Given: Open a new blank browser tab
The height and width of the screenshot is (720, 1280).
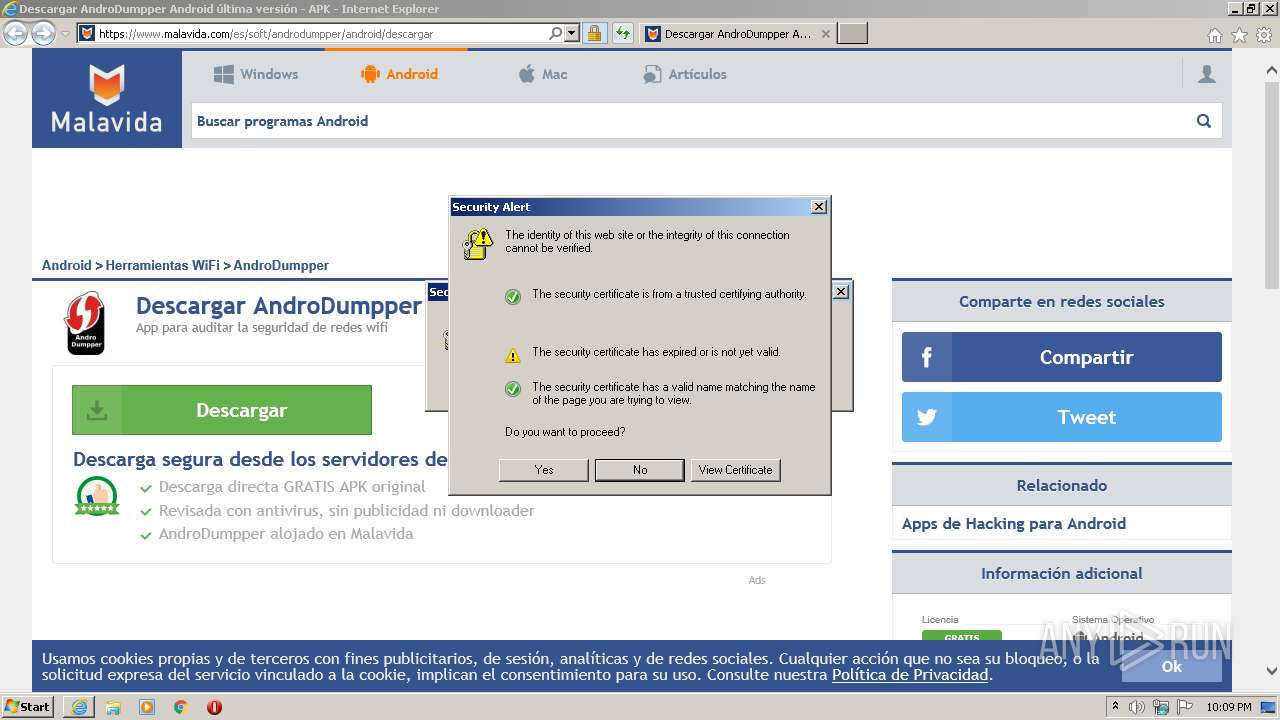Looking at the screenshot, I should click(852, 34).
